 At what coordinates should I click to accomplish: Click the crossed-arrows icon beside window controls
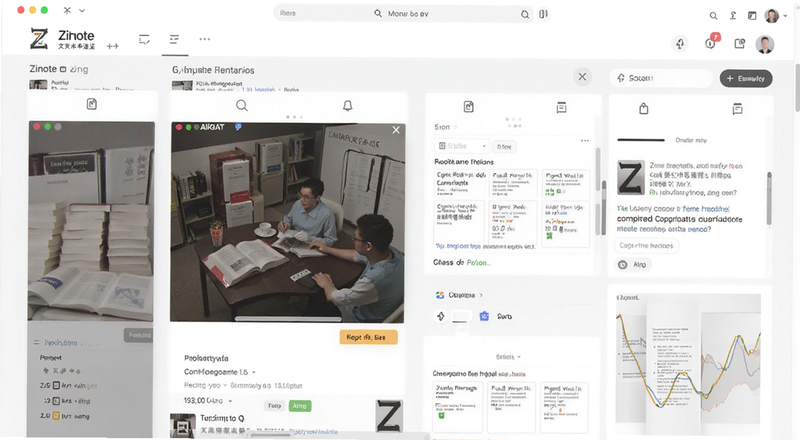coord(67,10)
